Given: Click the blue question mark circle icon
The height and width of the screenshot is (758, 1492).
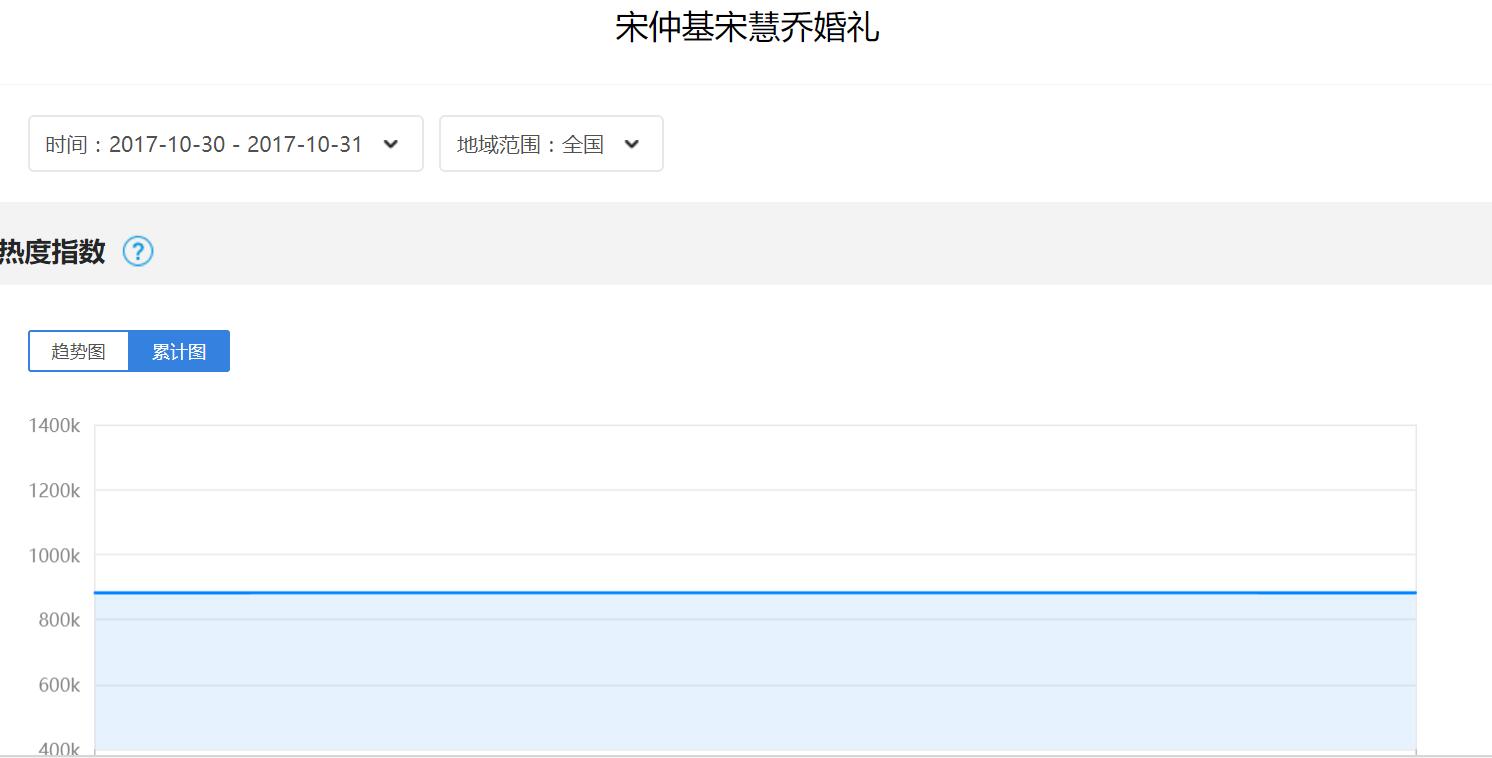Looking at the screenshot, I should [x=137, y=252].
